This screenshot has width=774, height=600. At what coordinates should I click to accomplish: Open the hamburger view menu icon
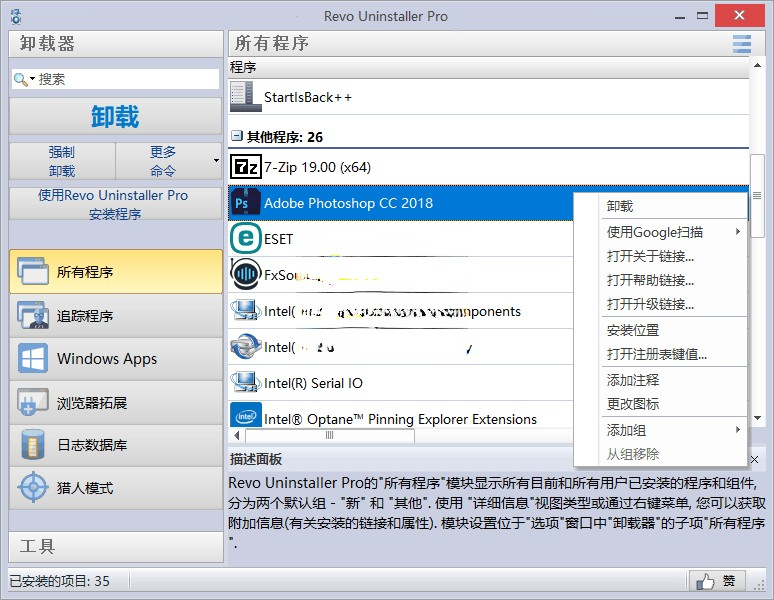coord(741,43)
